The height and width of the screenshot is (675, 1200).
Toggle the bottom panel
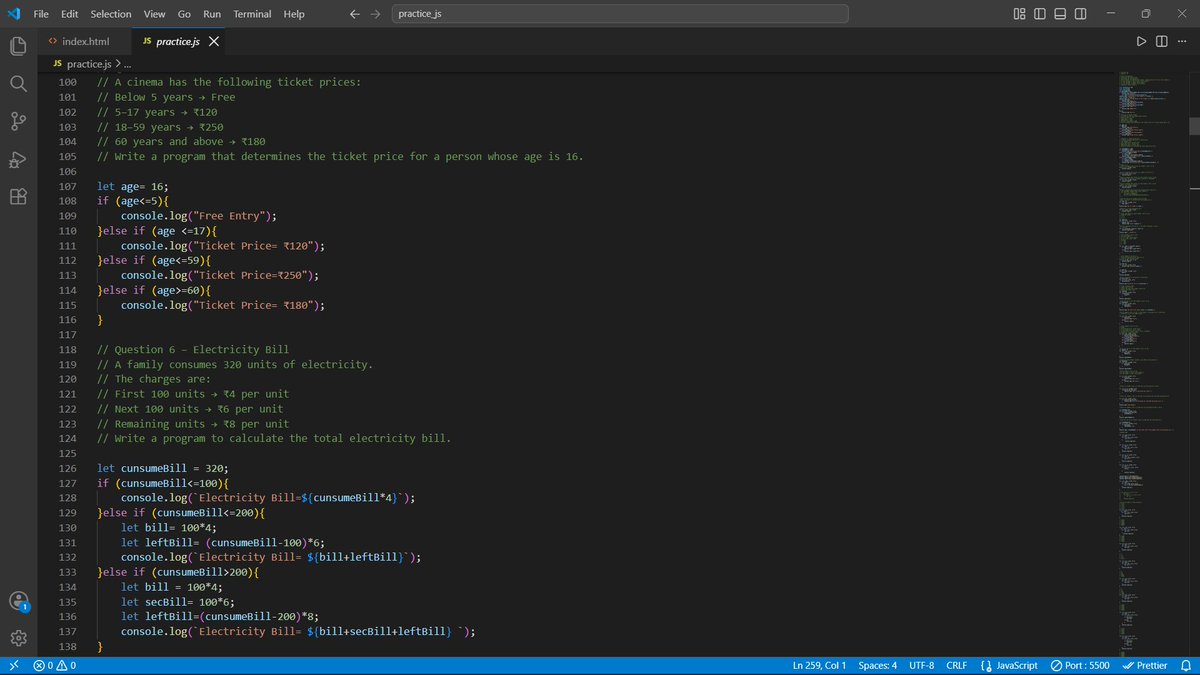point(1061,14)
